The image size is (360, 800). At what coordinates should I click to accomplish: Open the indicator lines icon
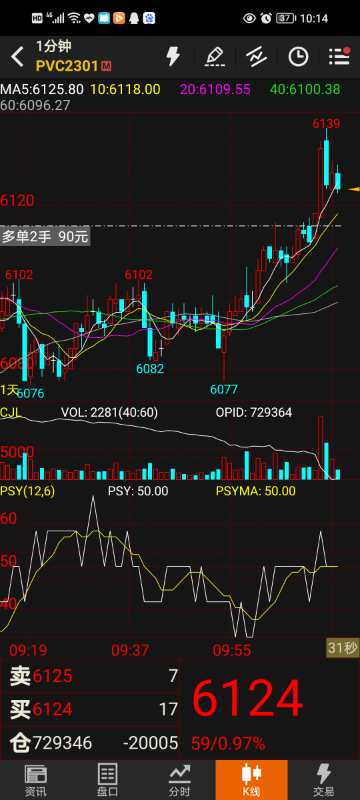click(256, 57)
